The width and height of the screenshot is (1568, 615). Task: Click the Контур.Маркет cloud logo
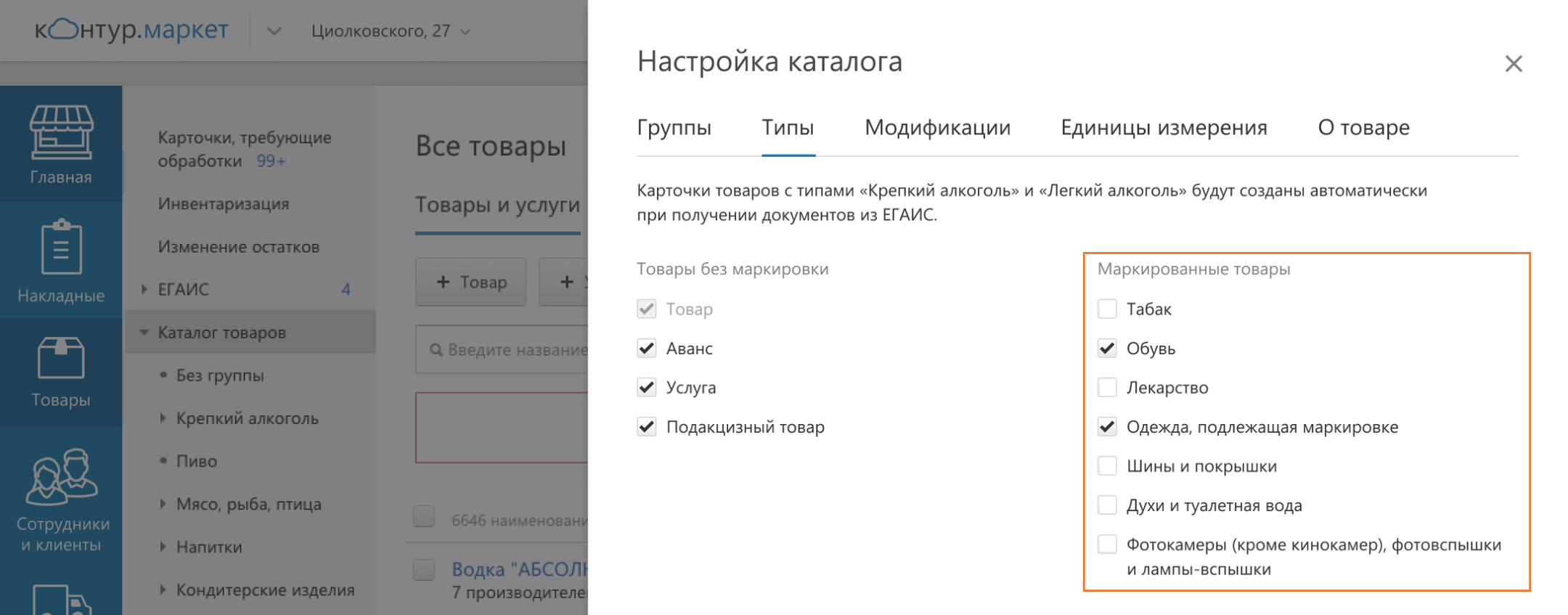[x=64, y=30]
